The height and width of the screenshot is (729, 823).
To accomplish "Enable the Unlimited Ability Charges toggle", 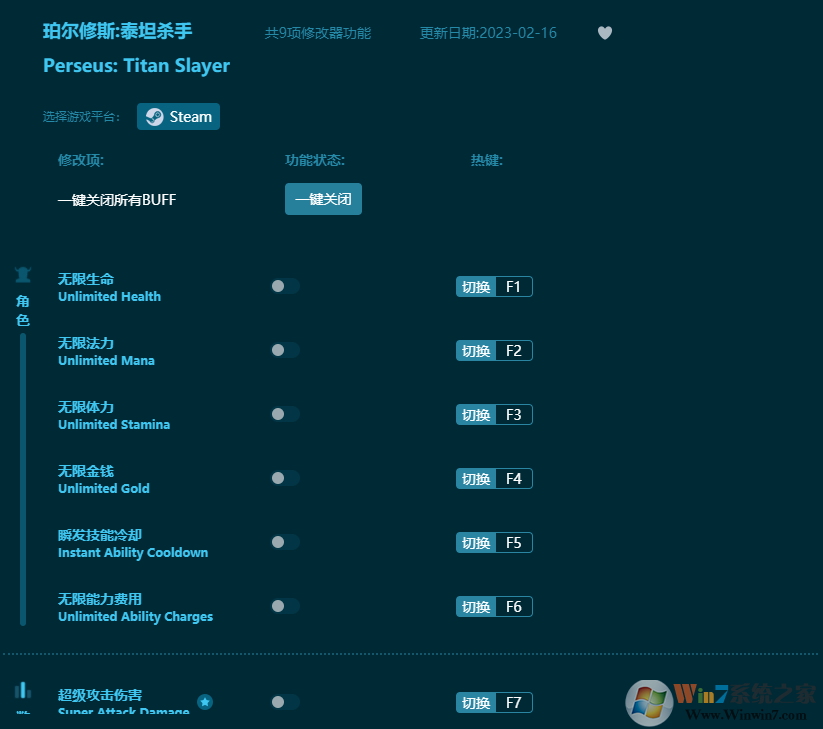I will (285, 606).
